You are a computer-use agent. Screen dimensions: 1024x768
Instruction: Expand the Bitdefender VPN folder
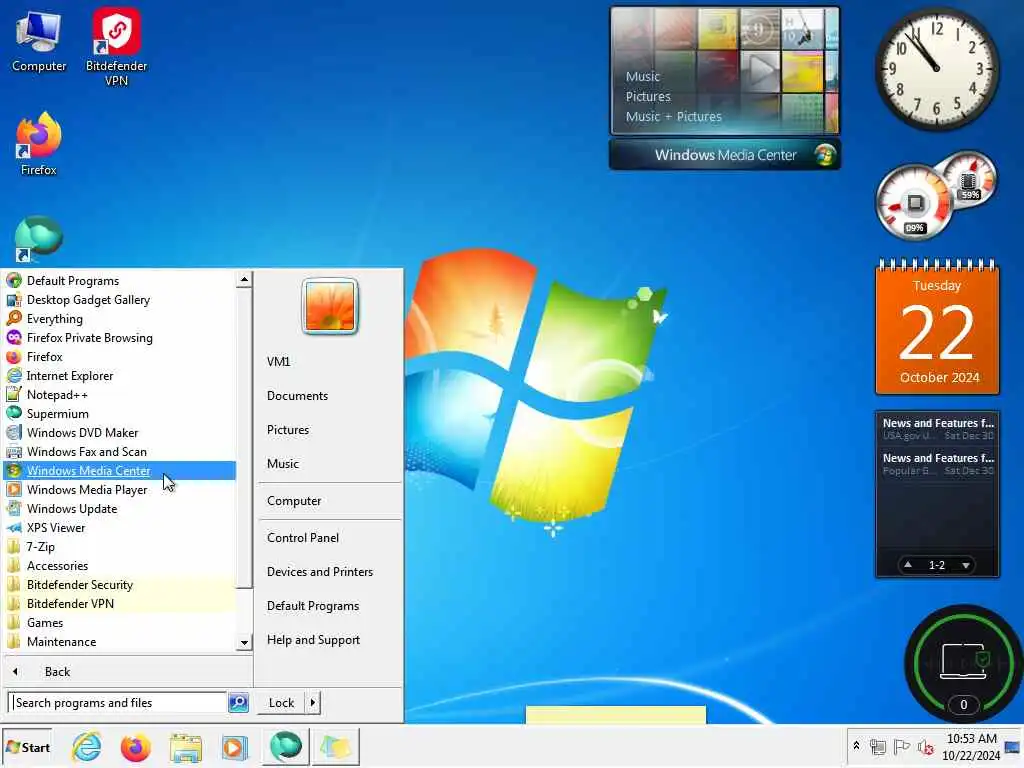[x=120, y=603]
